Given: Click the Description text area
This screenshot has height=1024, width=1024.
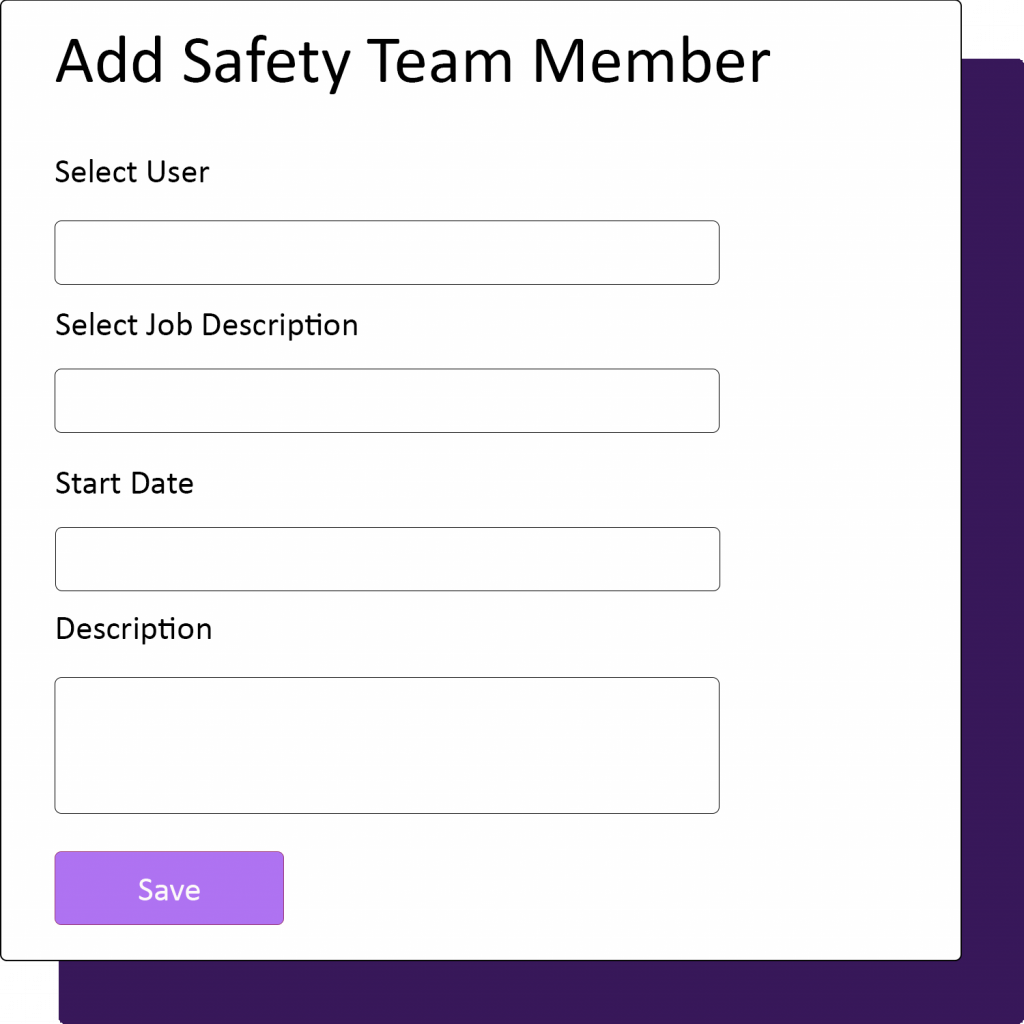Looking at the screenshot, I should coord(387,744).
